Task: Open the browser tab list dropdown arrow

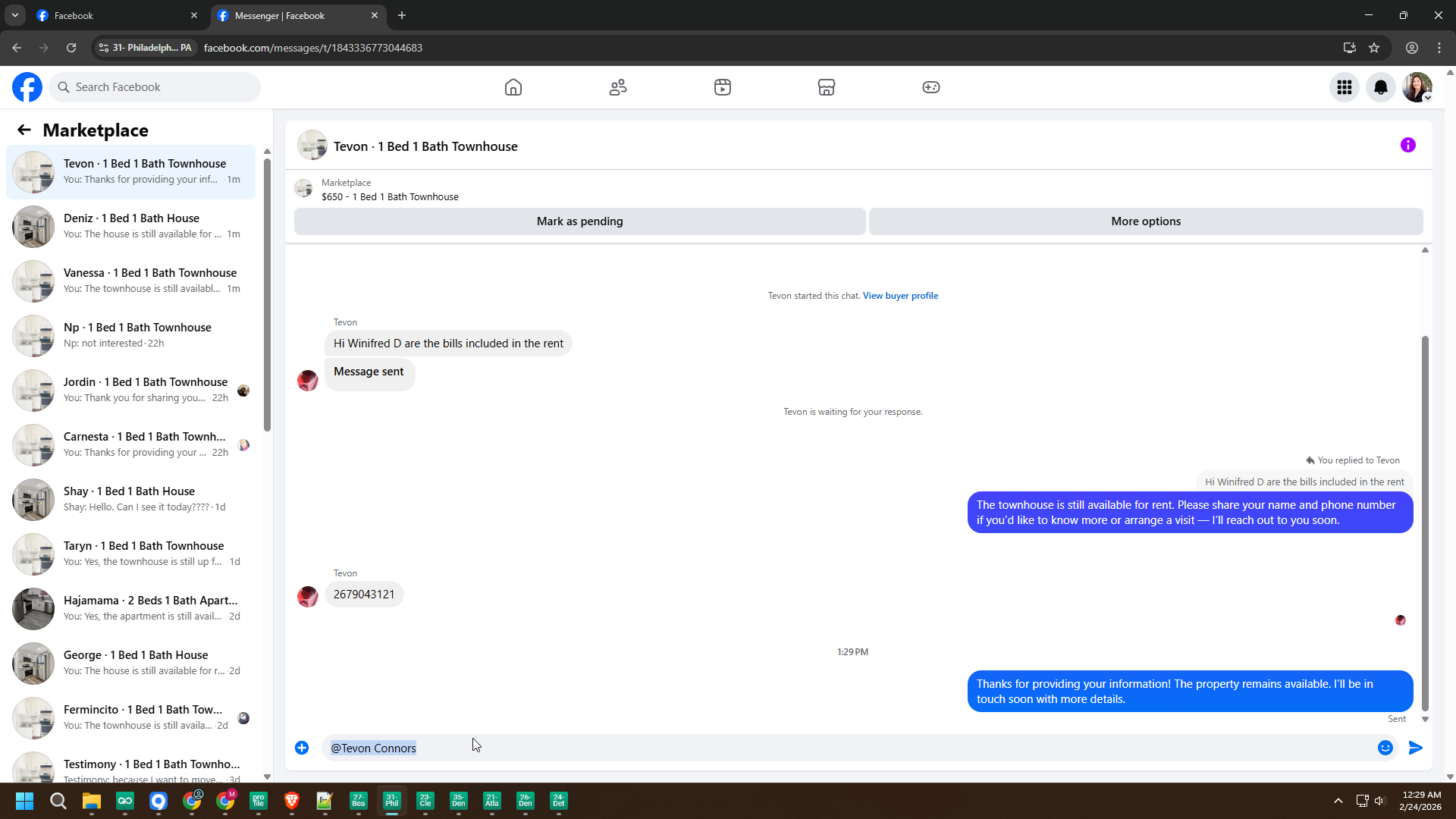Action: click(x=14, y=15)
